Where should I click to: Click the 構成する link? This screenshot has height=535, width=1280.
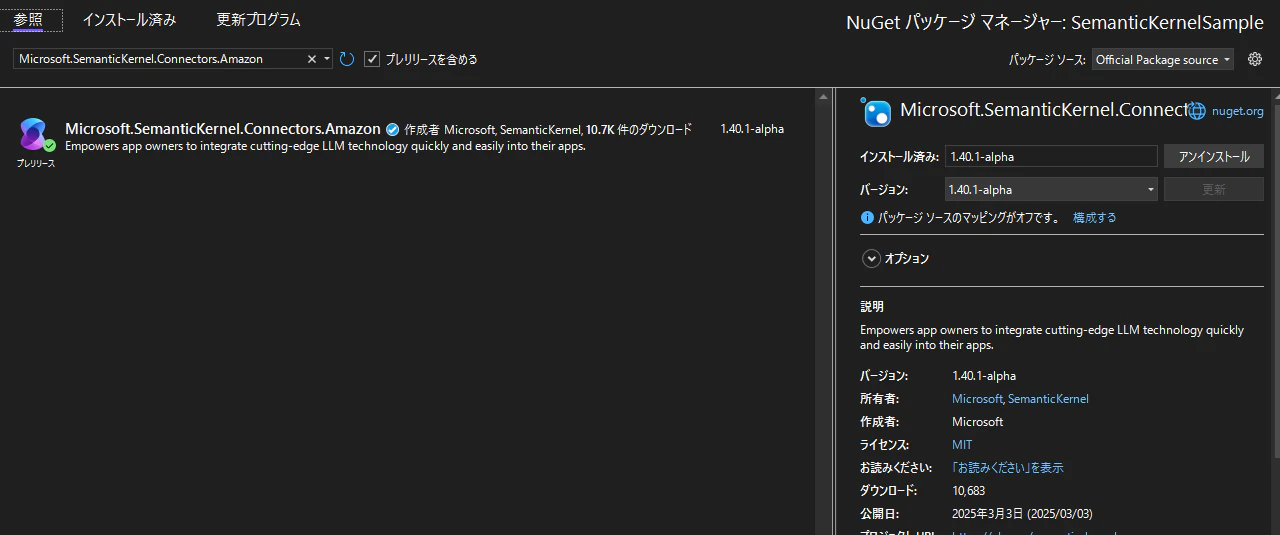(1095, 217)
